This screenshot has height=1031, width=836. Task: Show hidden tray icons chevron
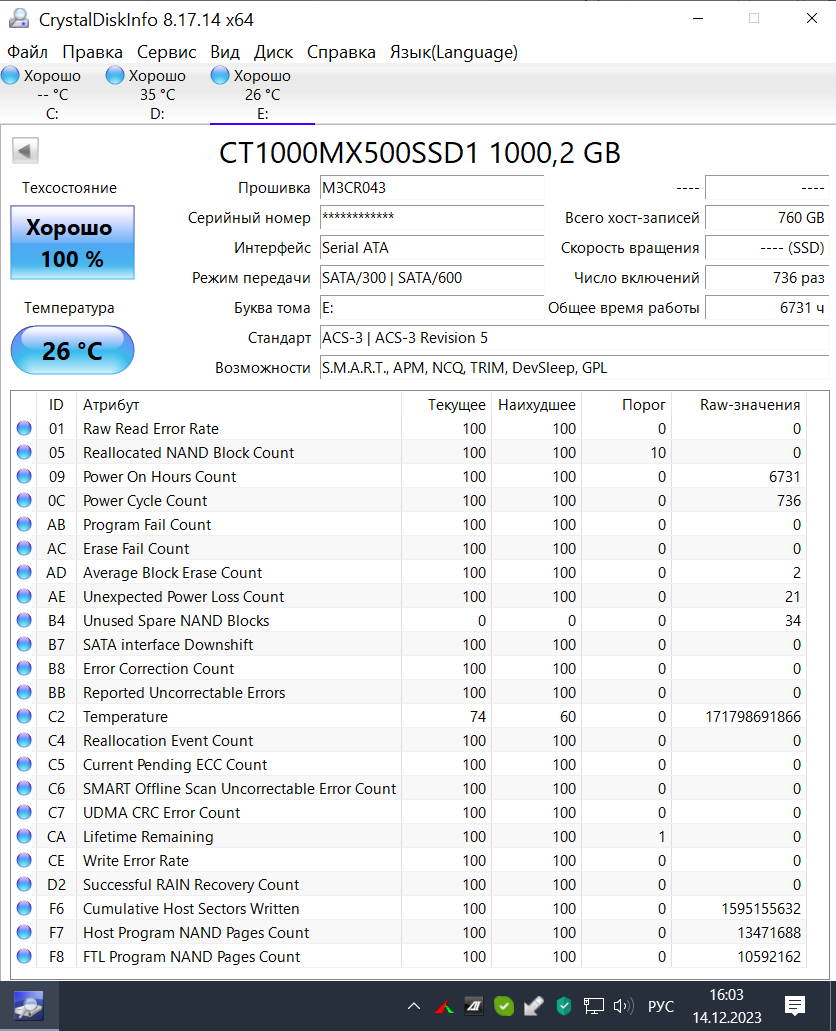pos(414,1006)
